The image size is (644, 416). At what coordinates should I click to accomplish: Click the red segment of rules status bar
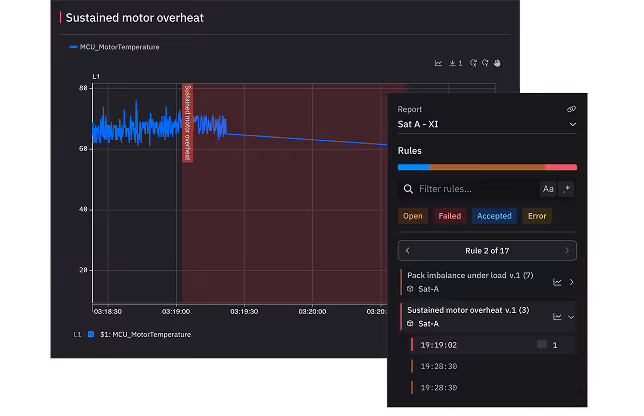coord(561,167)
